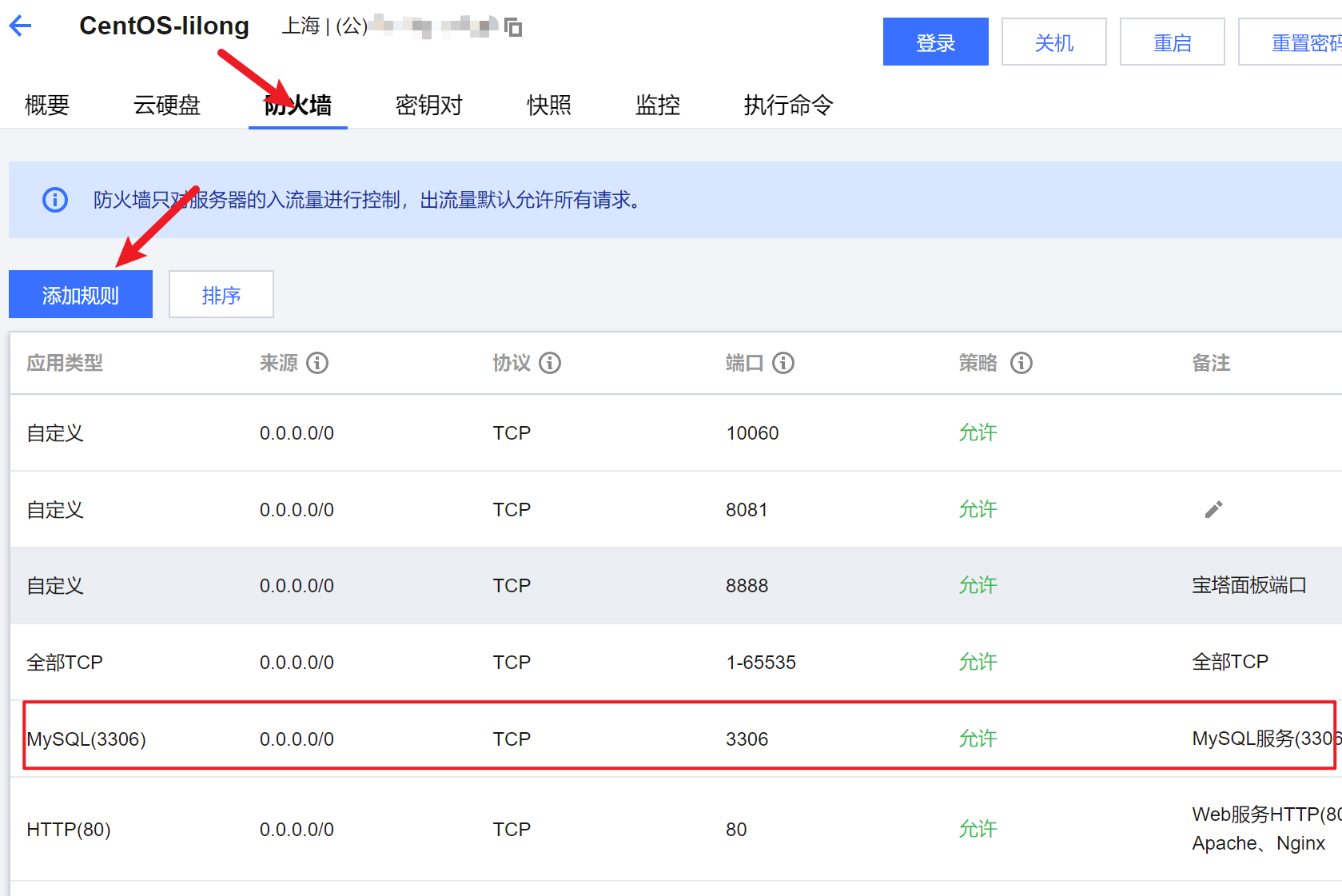Switch to the 快照 tab

(x=549, y=105)
